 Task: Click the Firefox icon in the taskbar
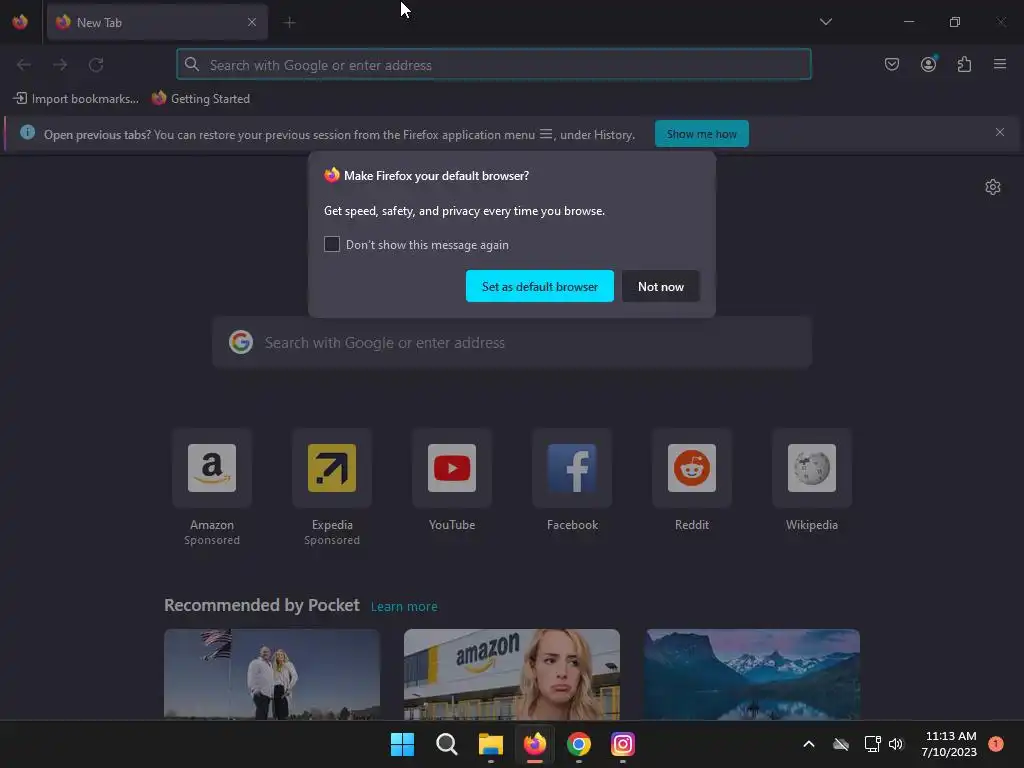(535, 744)
